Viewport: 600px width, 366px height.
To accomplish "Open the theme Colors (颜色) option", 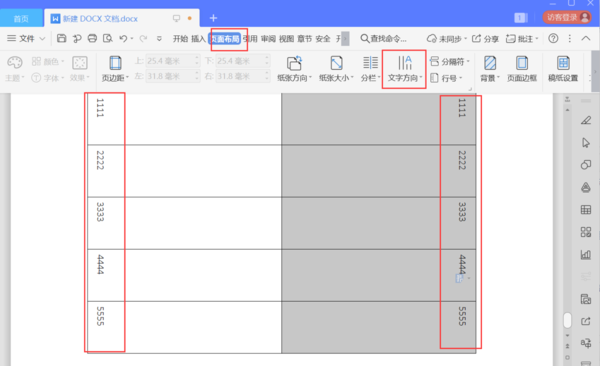I will tap(48, 61).
